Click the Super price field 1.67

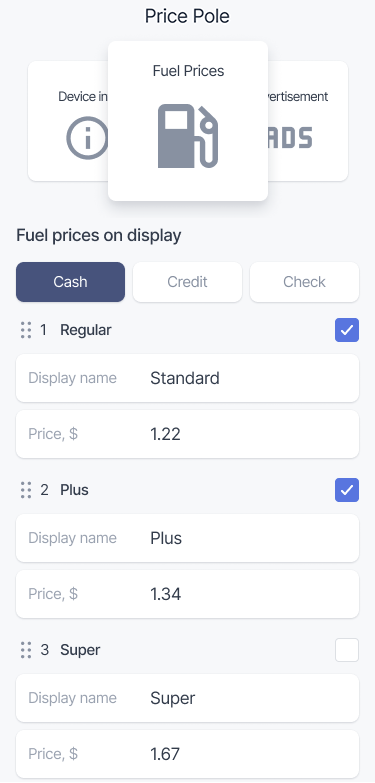[x=187, y=754]
